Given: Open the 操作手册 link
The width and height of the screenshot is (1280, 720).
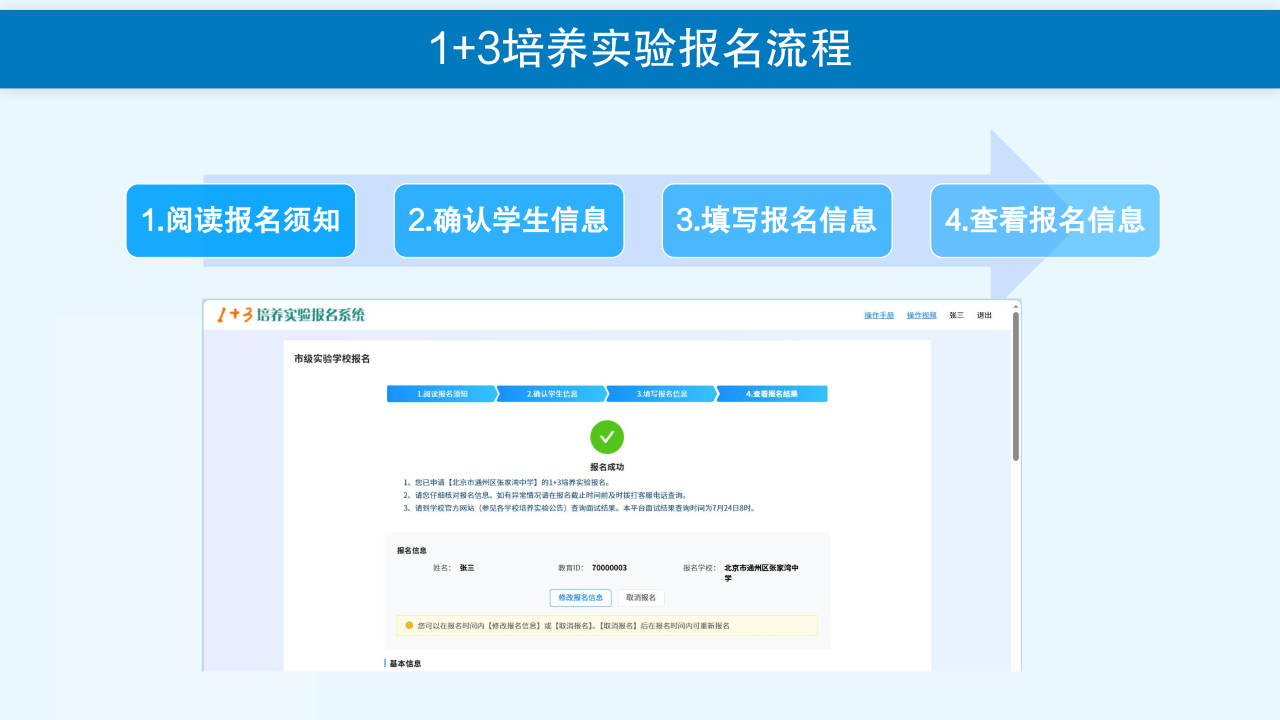Looking at the screenshot, I should point(879,315).
